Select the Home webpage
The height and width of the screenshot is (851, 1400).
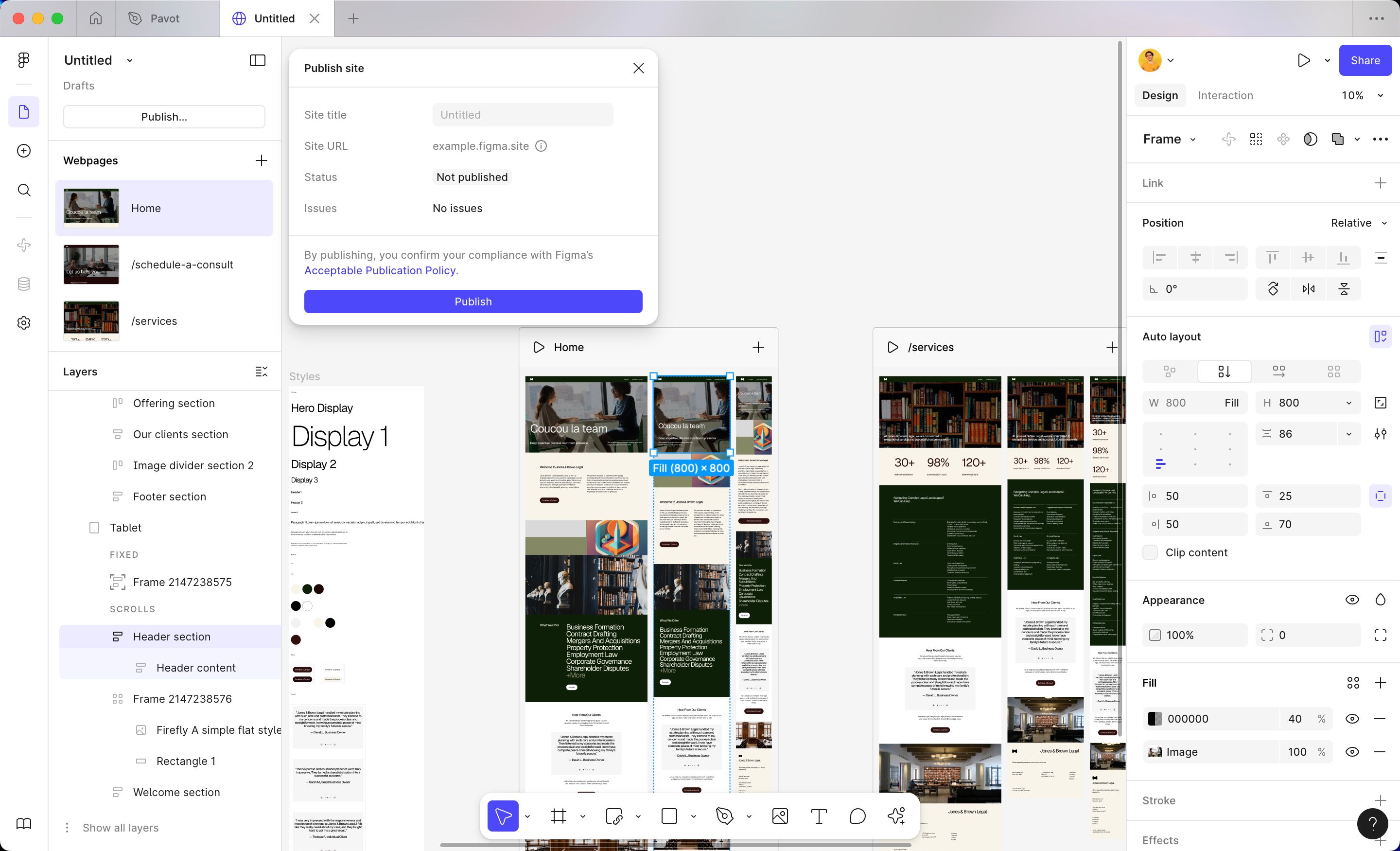tap(164, 208)
